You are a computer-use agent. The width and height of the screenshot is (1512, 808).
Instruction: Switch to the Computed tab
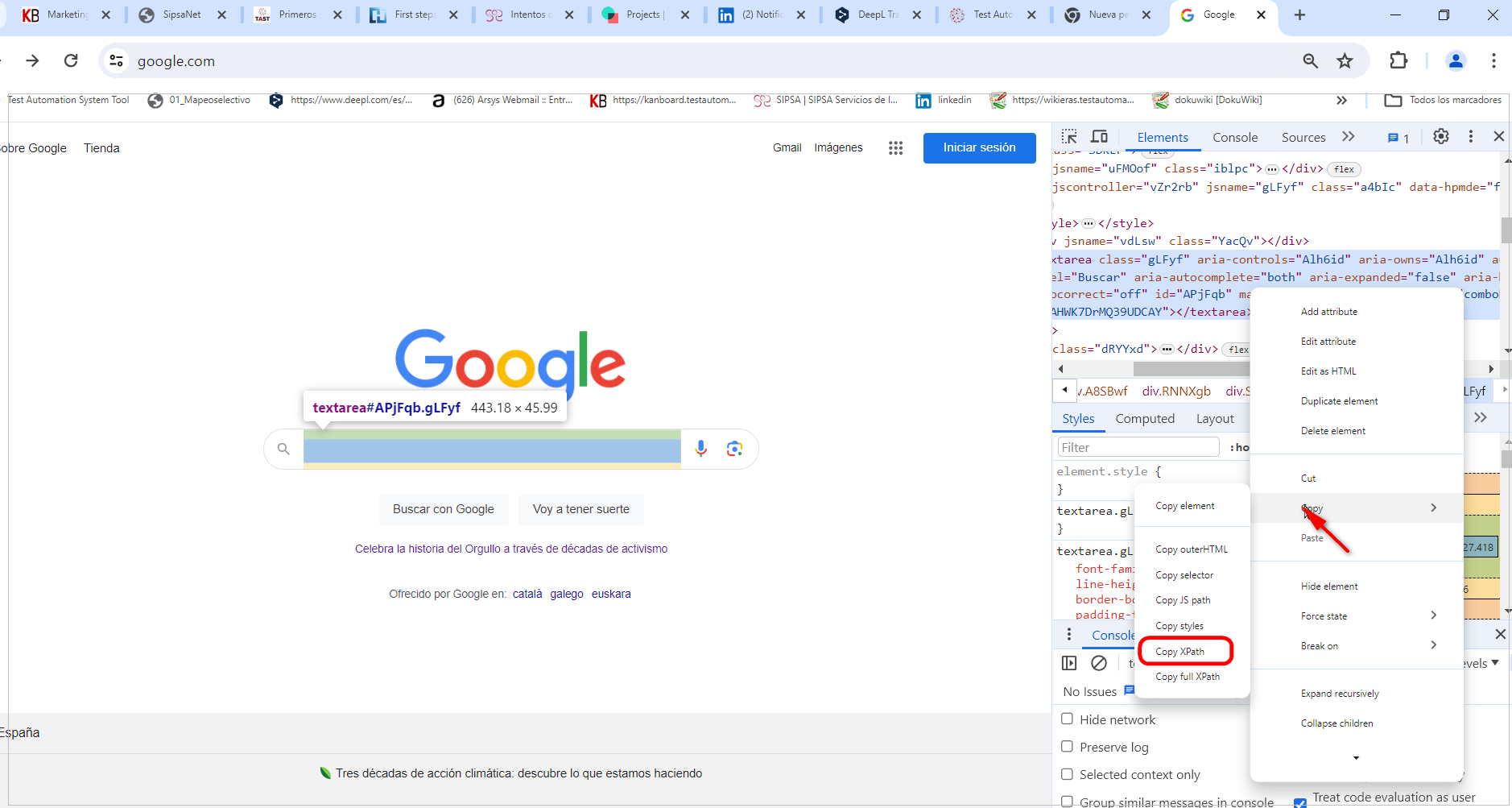click(x=1145, y=419)
